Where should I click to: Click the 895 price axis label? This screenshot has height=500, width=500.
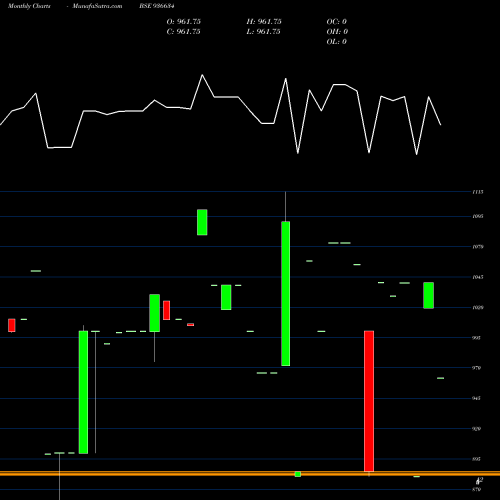click(x=477, y=459)
